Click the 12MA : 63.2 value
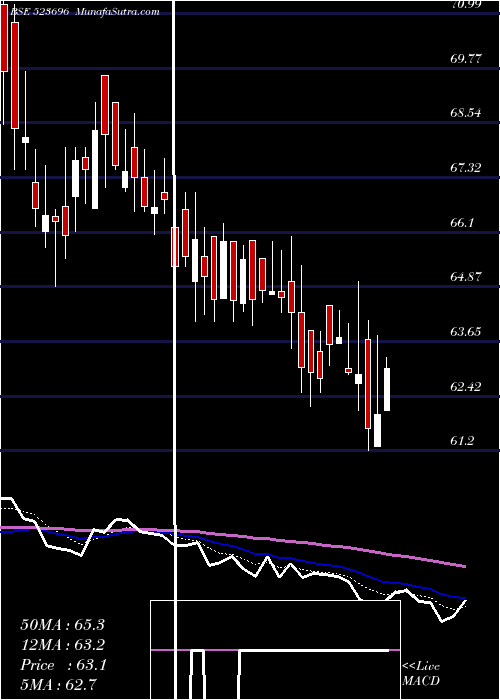This screenshot has height=700, width=500. pyautogui.click(x=62, y=645)
